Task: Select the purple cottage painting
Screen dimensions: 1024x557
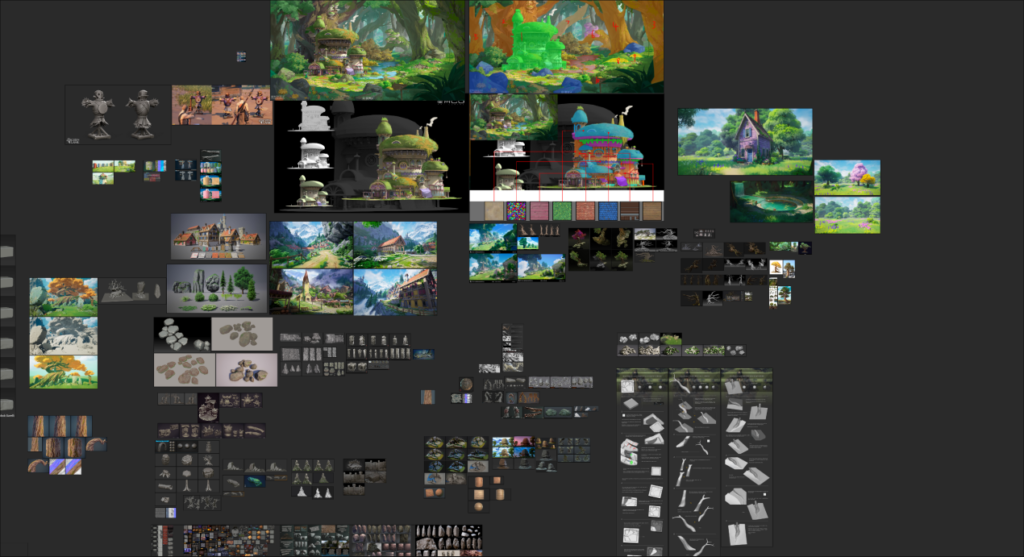Action: [744, 142]
